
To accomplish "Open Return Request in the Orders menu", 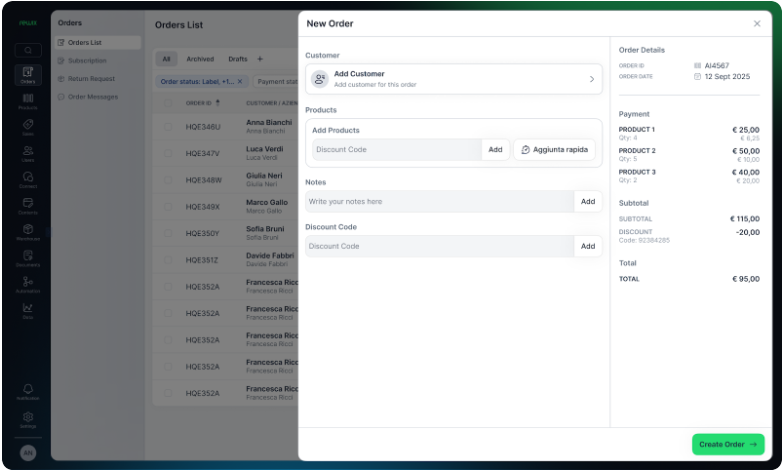I will click(x=91, y=78).
